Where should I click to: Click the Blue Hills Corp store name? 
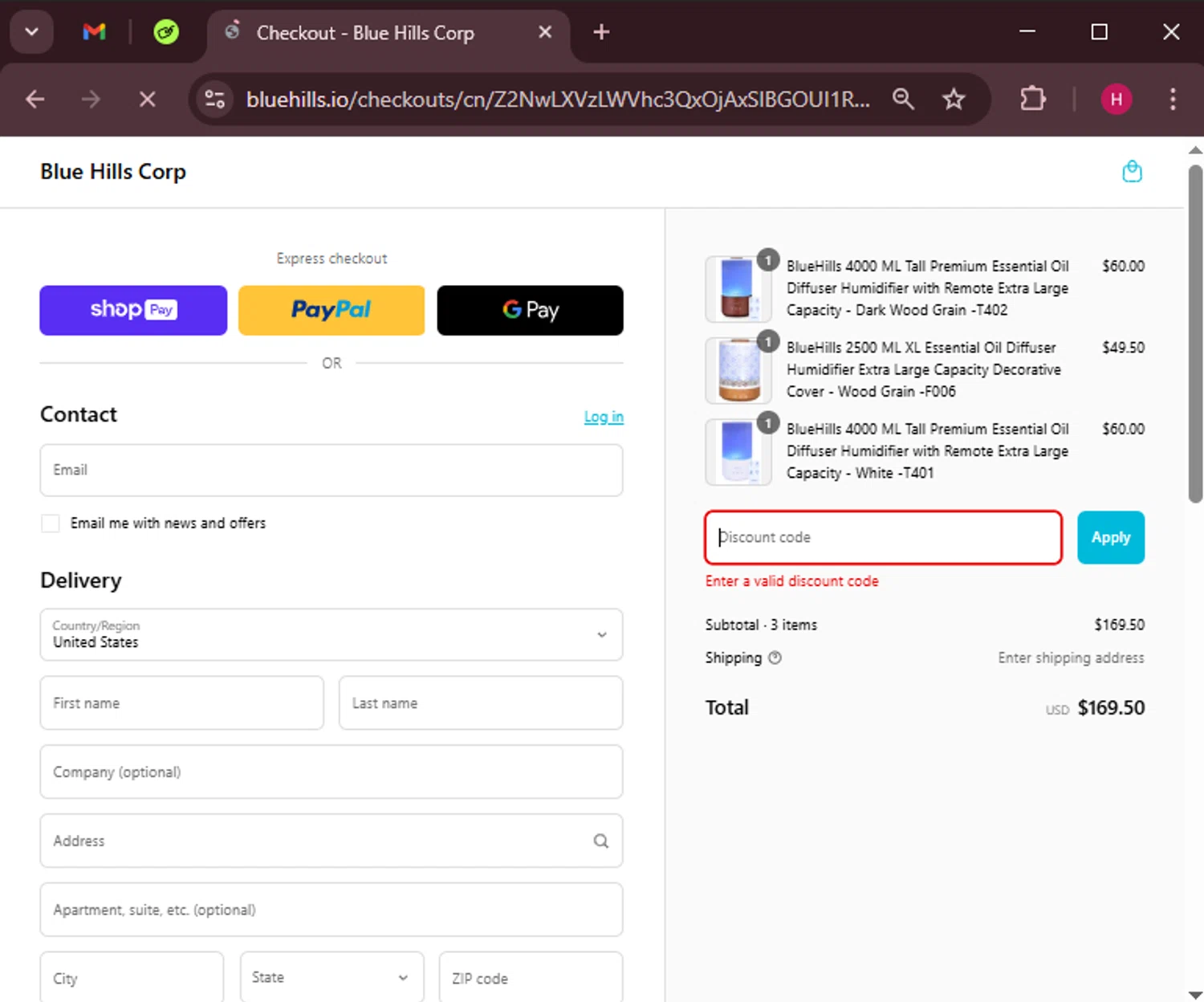pos(113,172)
